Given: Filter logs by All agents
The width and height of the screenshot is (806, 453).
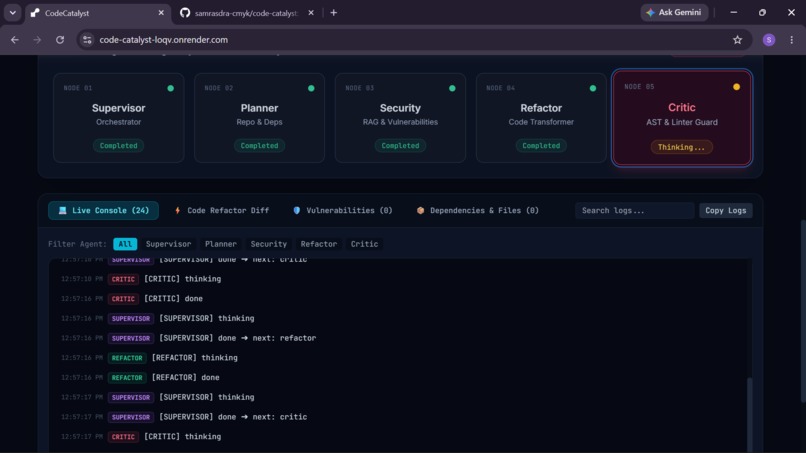Looking at the screenshot, I should [x=125, y=244].
